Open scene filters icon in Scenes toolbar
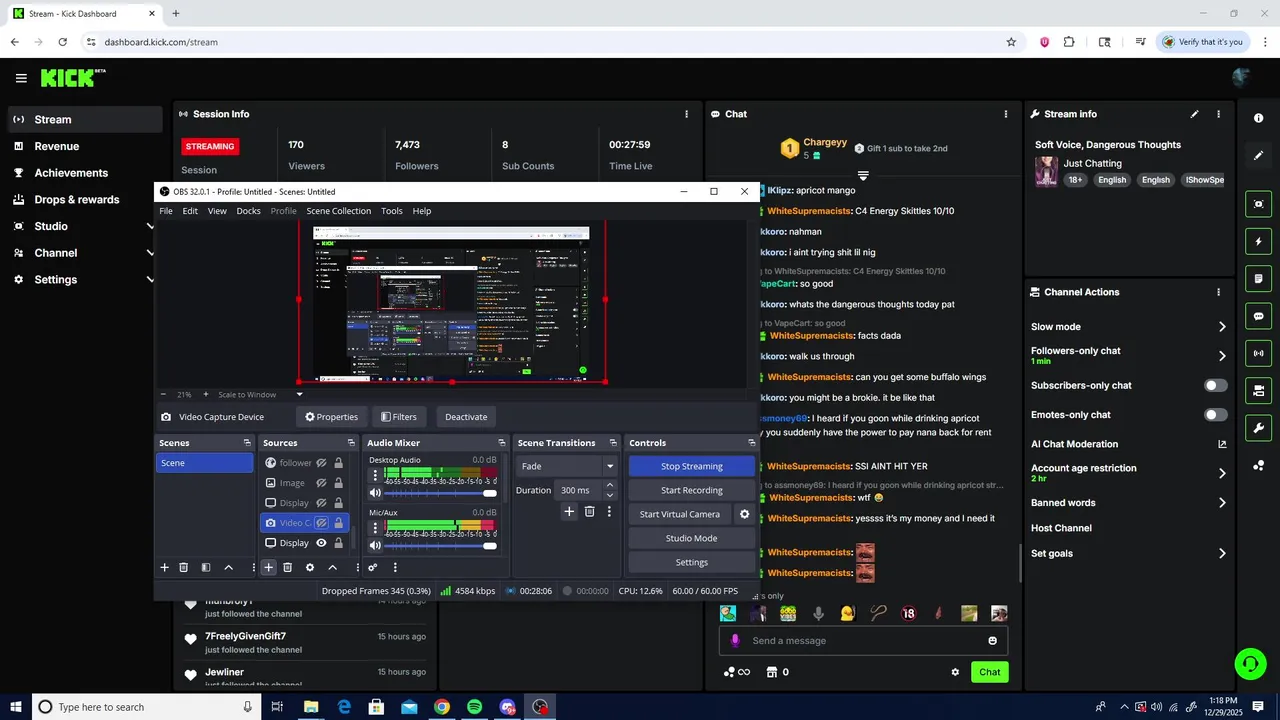The height and width of the screenshot is (720, 1280). (206, 567)
